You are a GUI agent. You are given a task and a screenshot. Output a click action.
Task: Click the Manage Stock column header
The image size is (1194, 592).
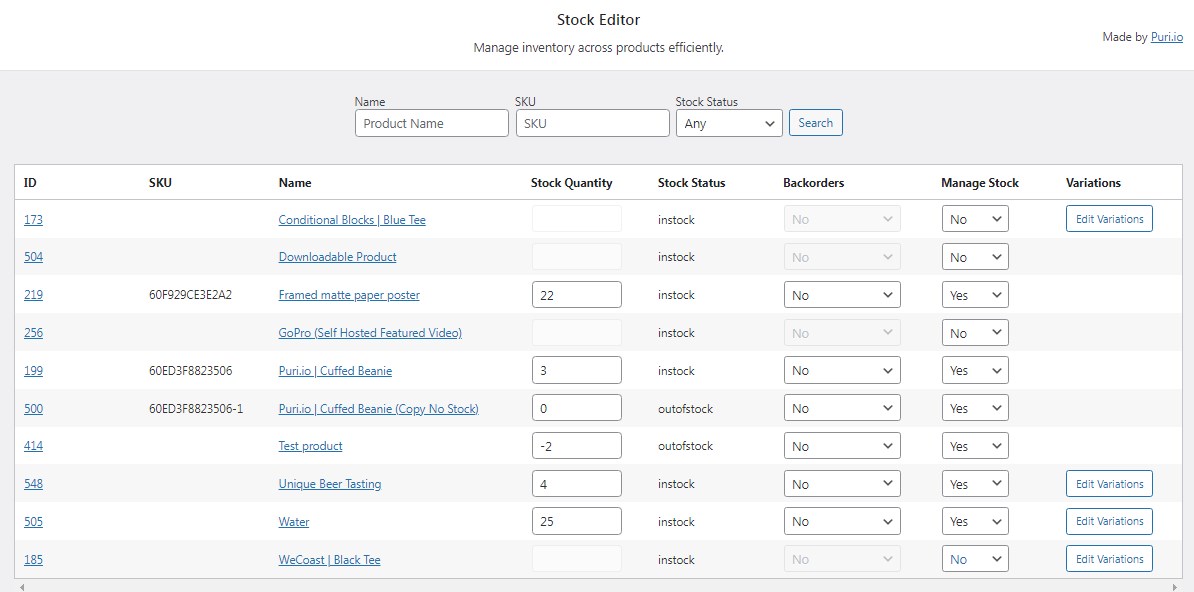pyautogui.click(x=979, y=183)
